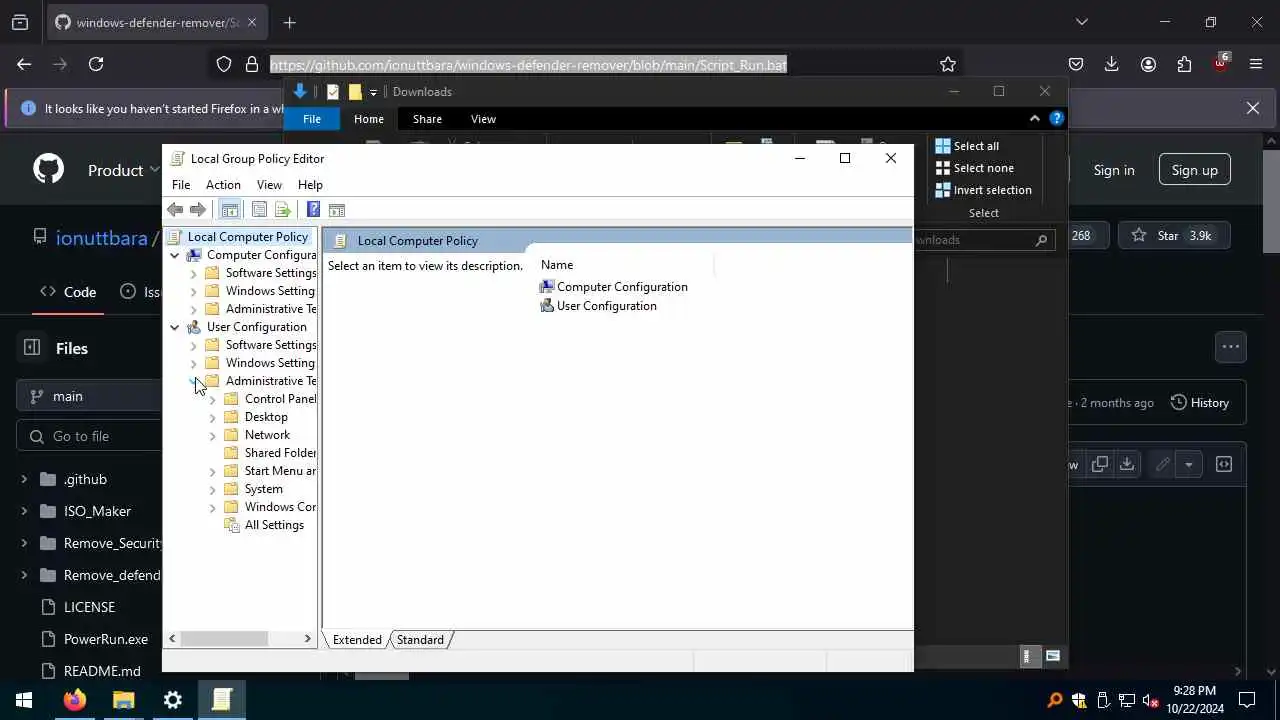The image size is (1280, 720).
Task: Click the Export List toolbar icon
Action: pyautogui.click(x=283, y=210)
